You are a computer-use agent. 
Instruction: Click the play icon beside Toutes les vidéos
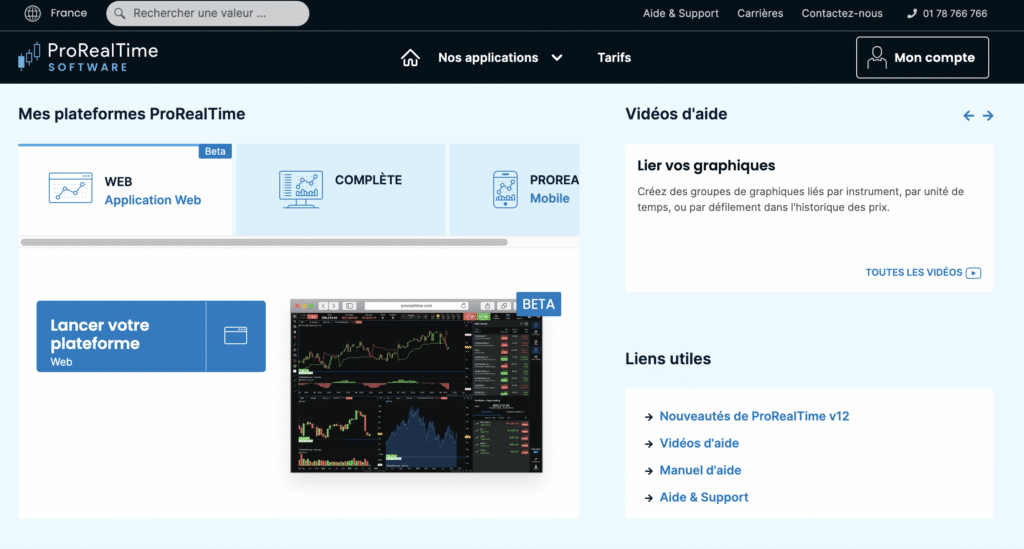(x=974, y=273)
